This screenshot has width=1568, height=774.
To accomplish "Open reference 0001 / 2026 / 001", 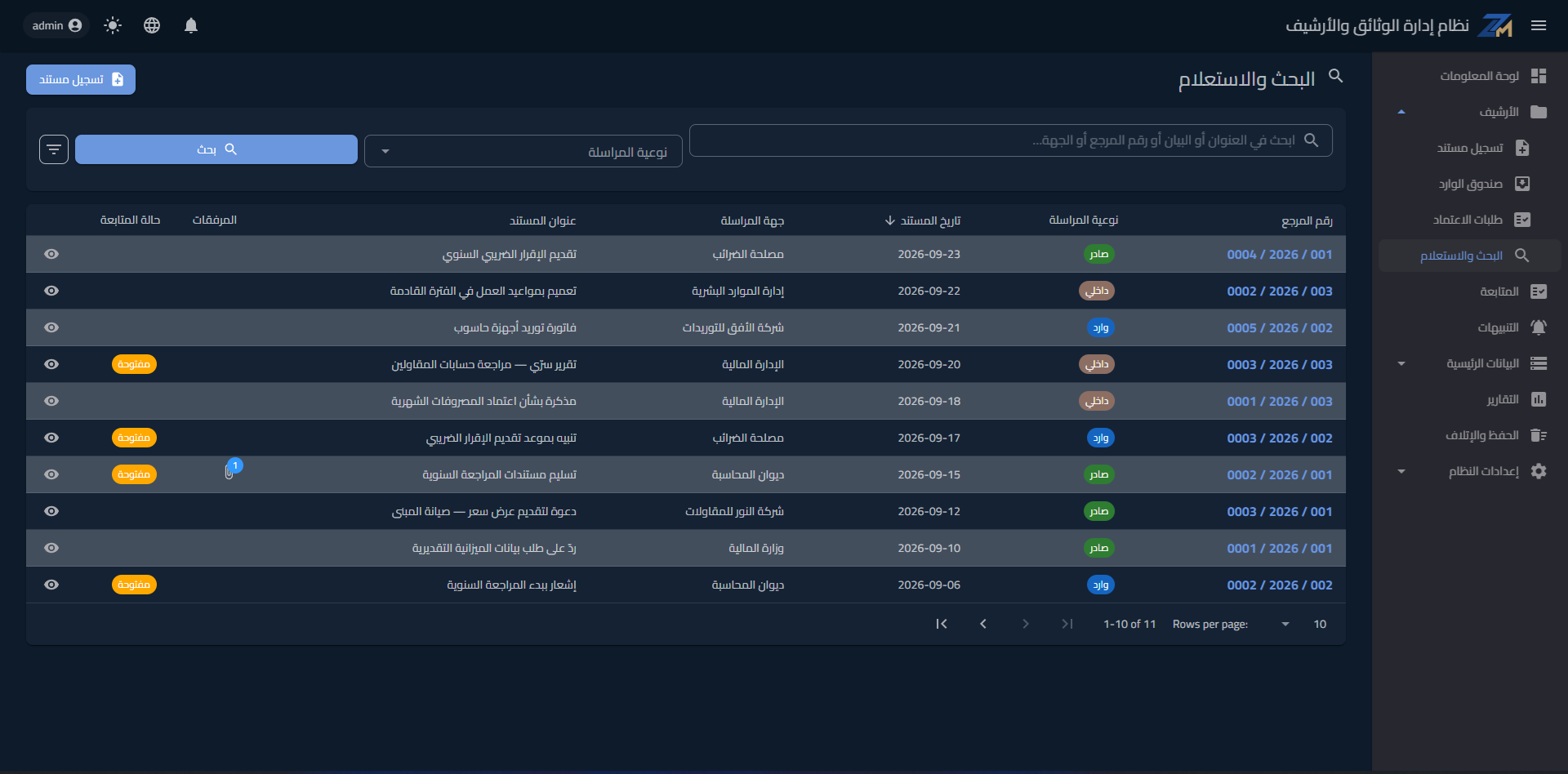I will (1280, 549).
